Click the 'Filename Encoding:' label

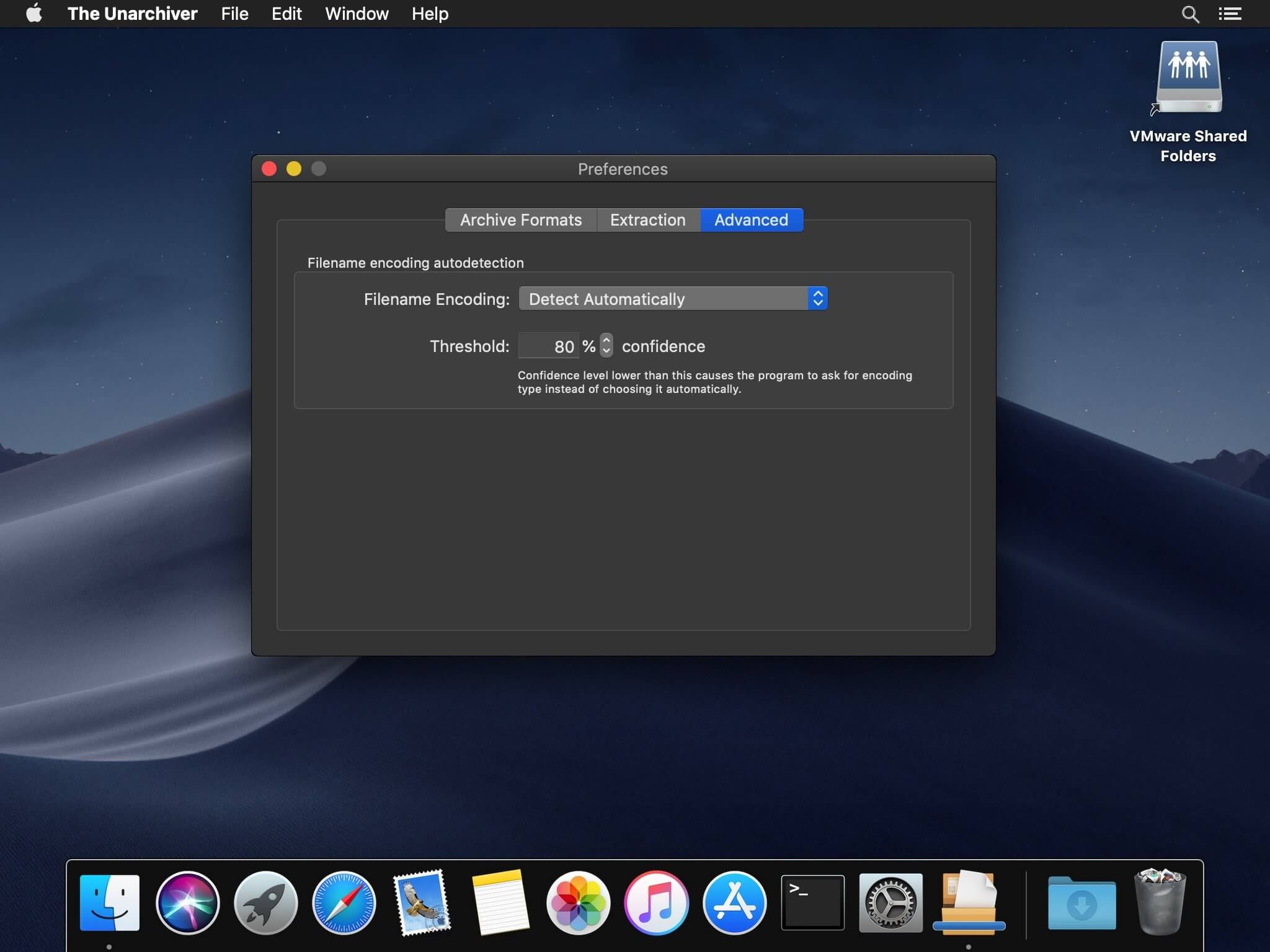pyautogui.click(x=437, y=299)
